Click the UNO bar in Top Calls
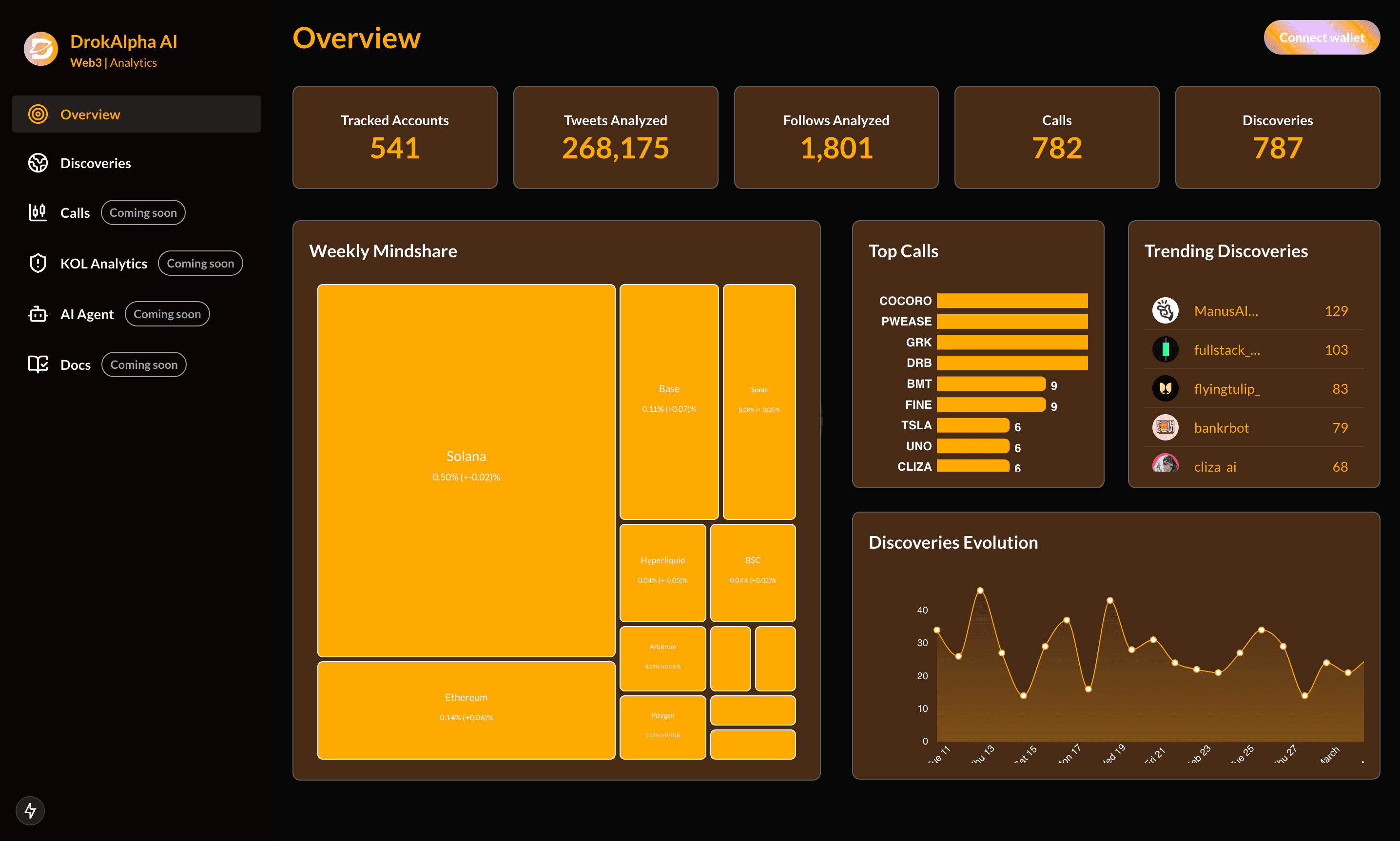Screen dimensions: 1400x841 (x=973, y=446)
